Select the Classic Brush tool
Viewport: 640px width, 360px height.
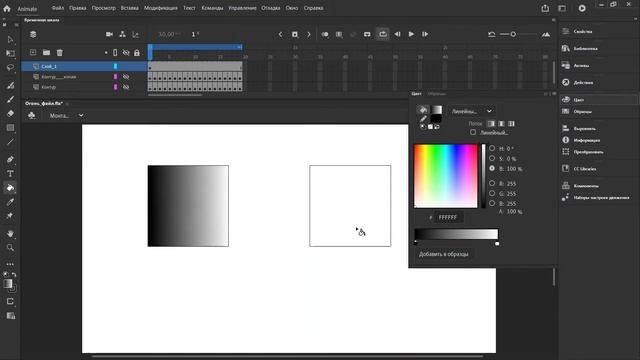10,99
